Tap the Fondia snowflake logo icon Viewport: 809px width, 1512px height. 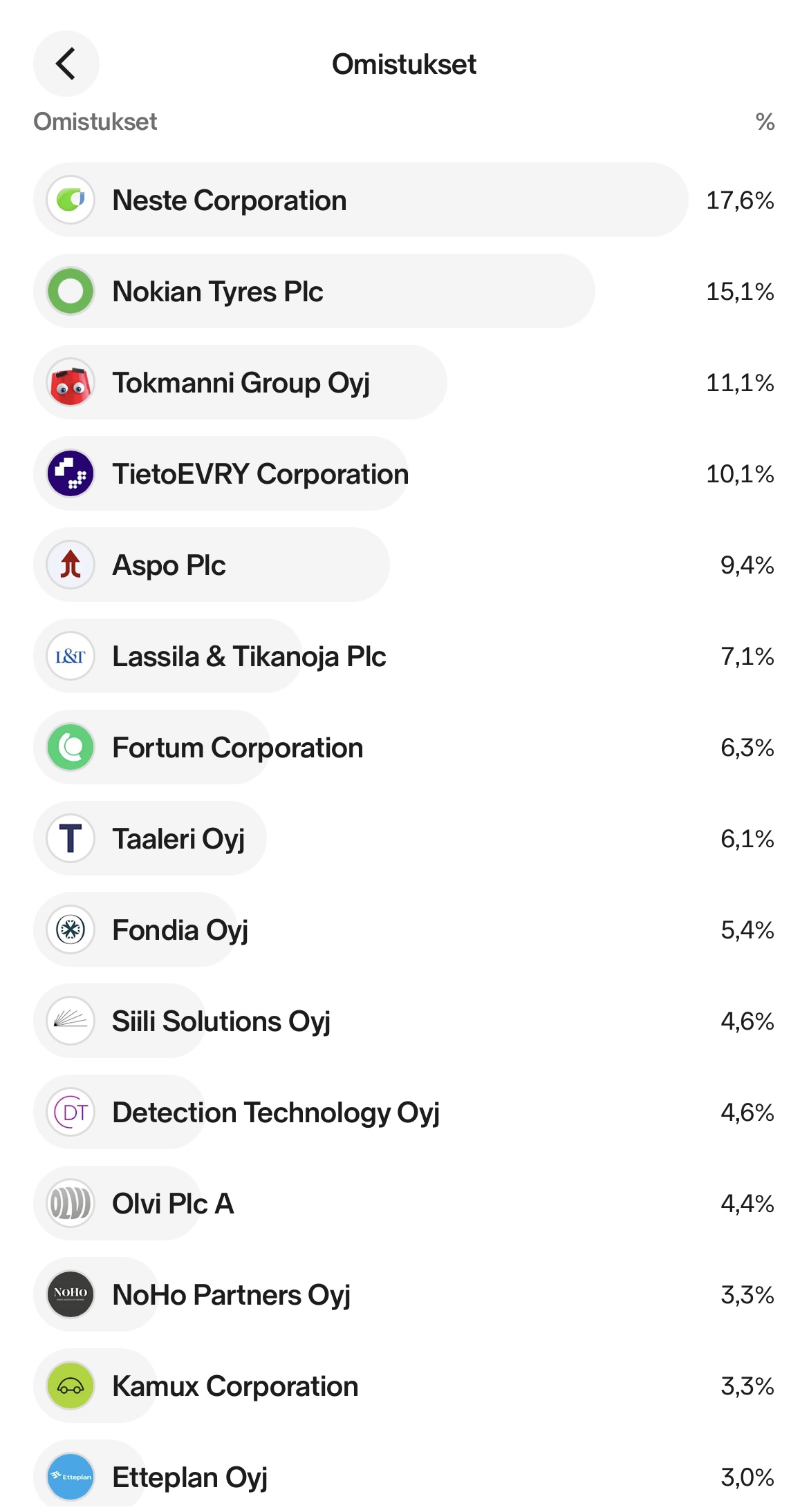tap(71, 930)
